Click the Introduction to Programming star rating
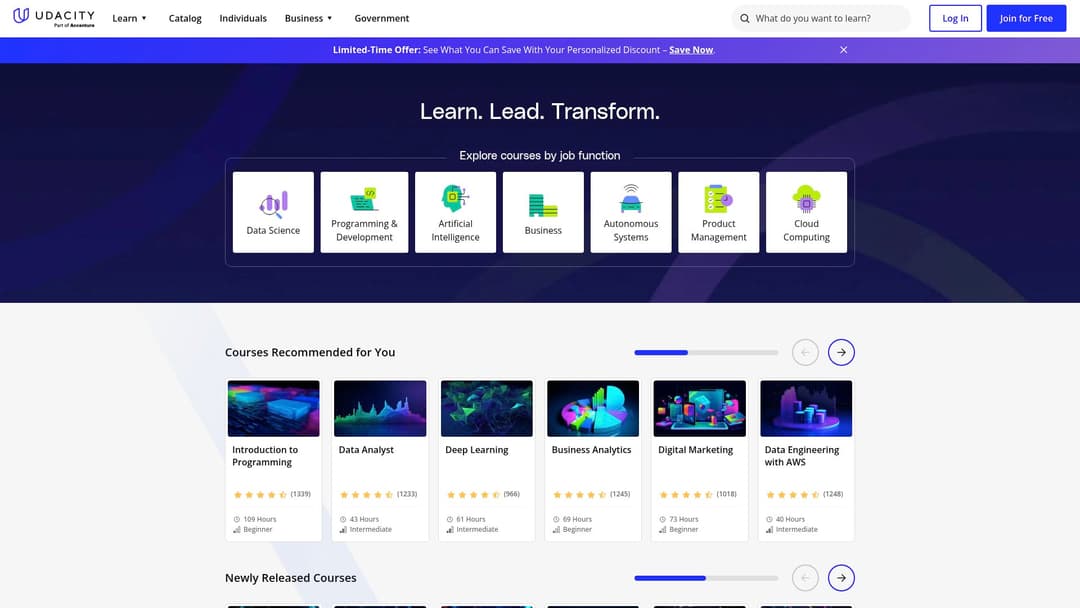Image resolution: width=1080 pixels, height=608 pixels. pyautogui.click(x=260, y=494)
